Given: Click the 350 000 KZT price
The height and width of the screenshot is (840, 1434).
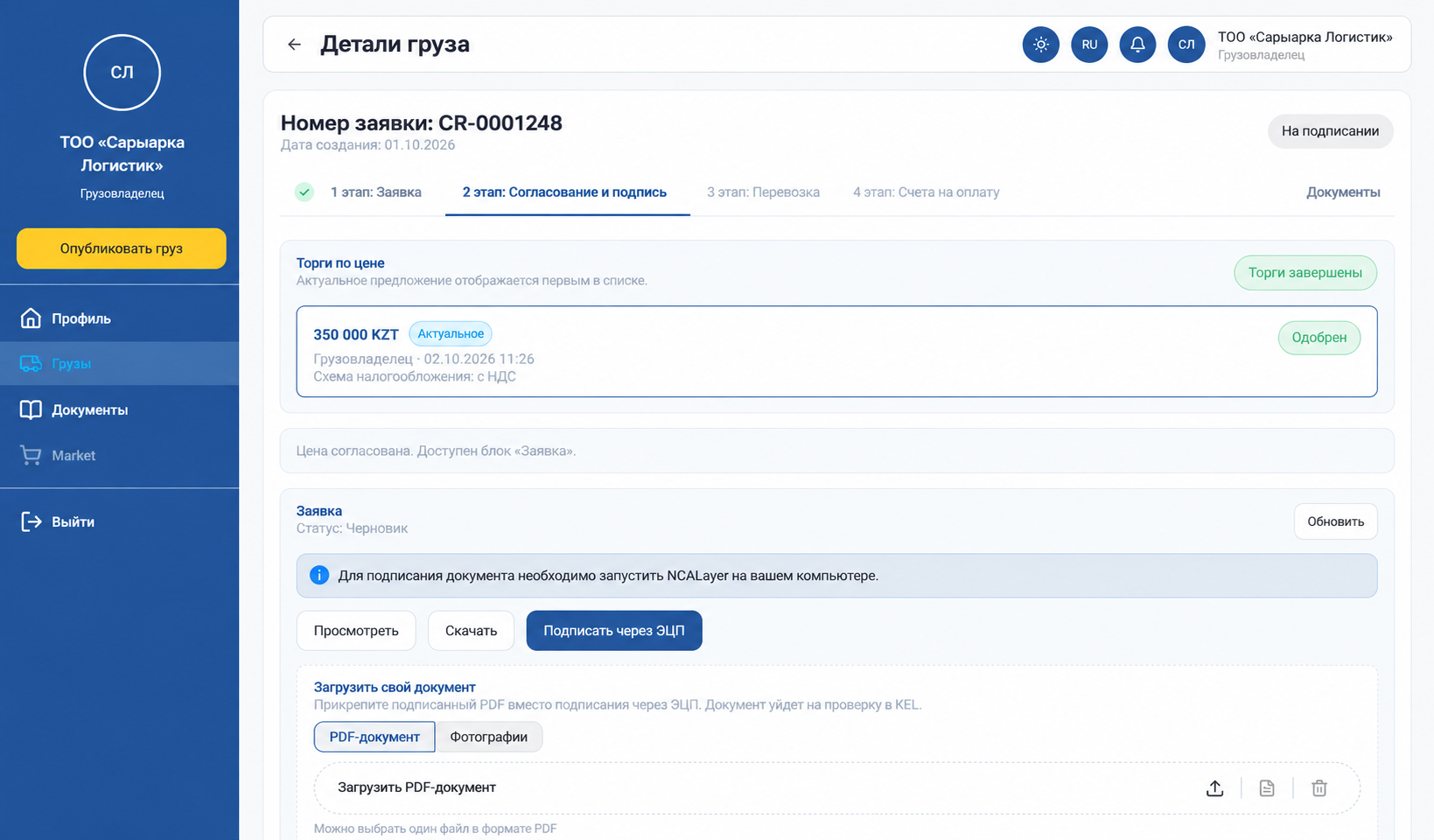Looking at the screenshot, I should coord(356,335).
